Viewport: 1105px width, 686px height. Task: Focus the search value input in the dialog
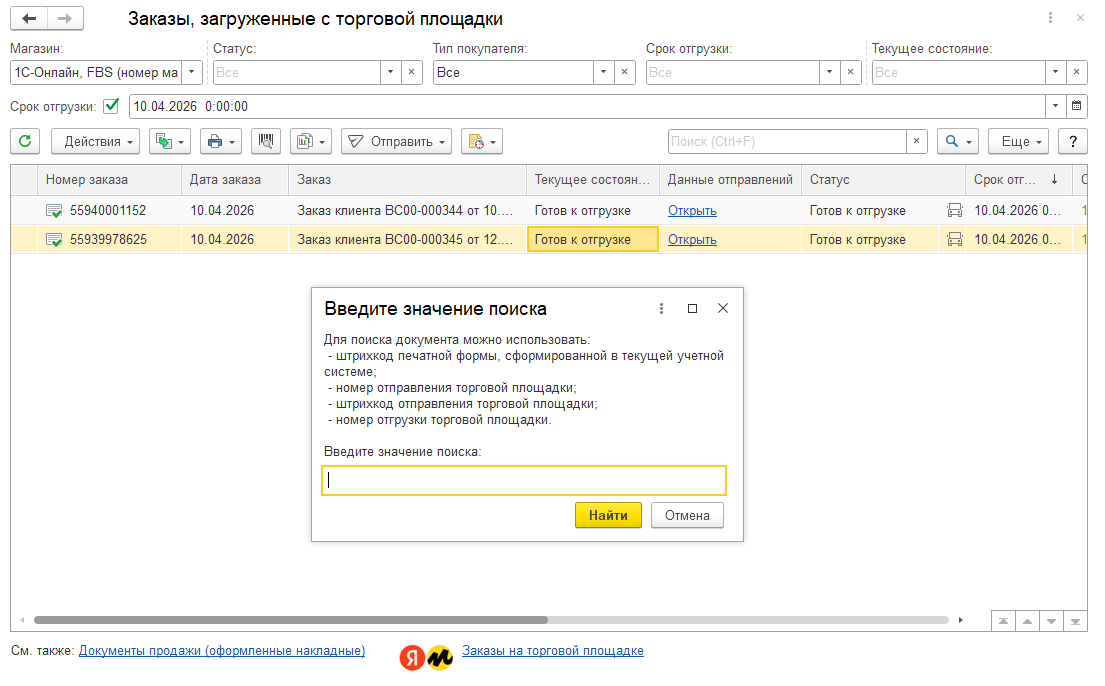[x=524, y=480]
